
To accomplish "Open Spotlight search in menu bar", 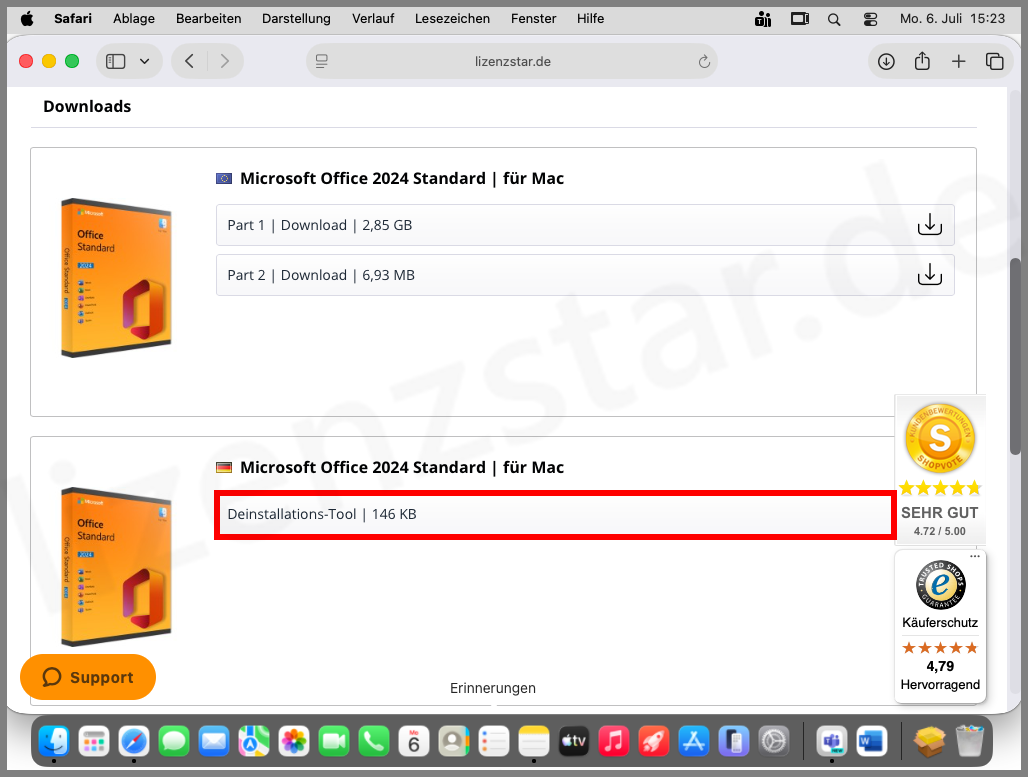I will [x=834, y=20].
